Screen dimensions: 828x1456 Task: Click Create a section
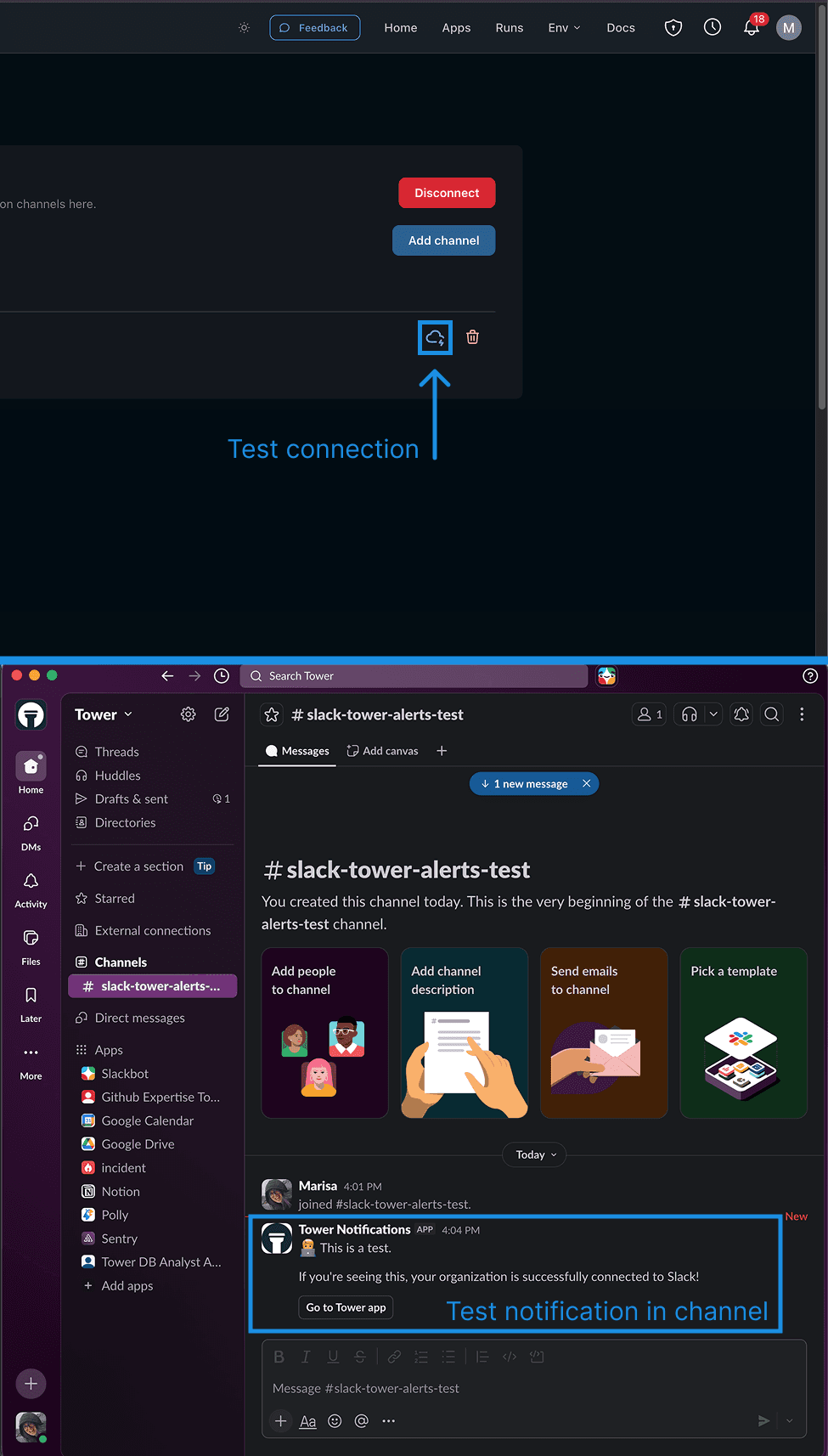(138, 866)
